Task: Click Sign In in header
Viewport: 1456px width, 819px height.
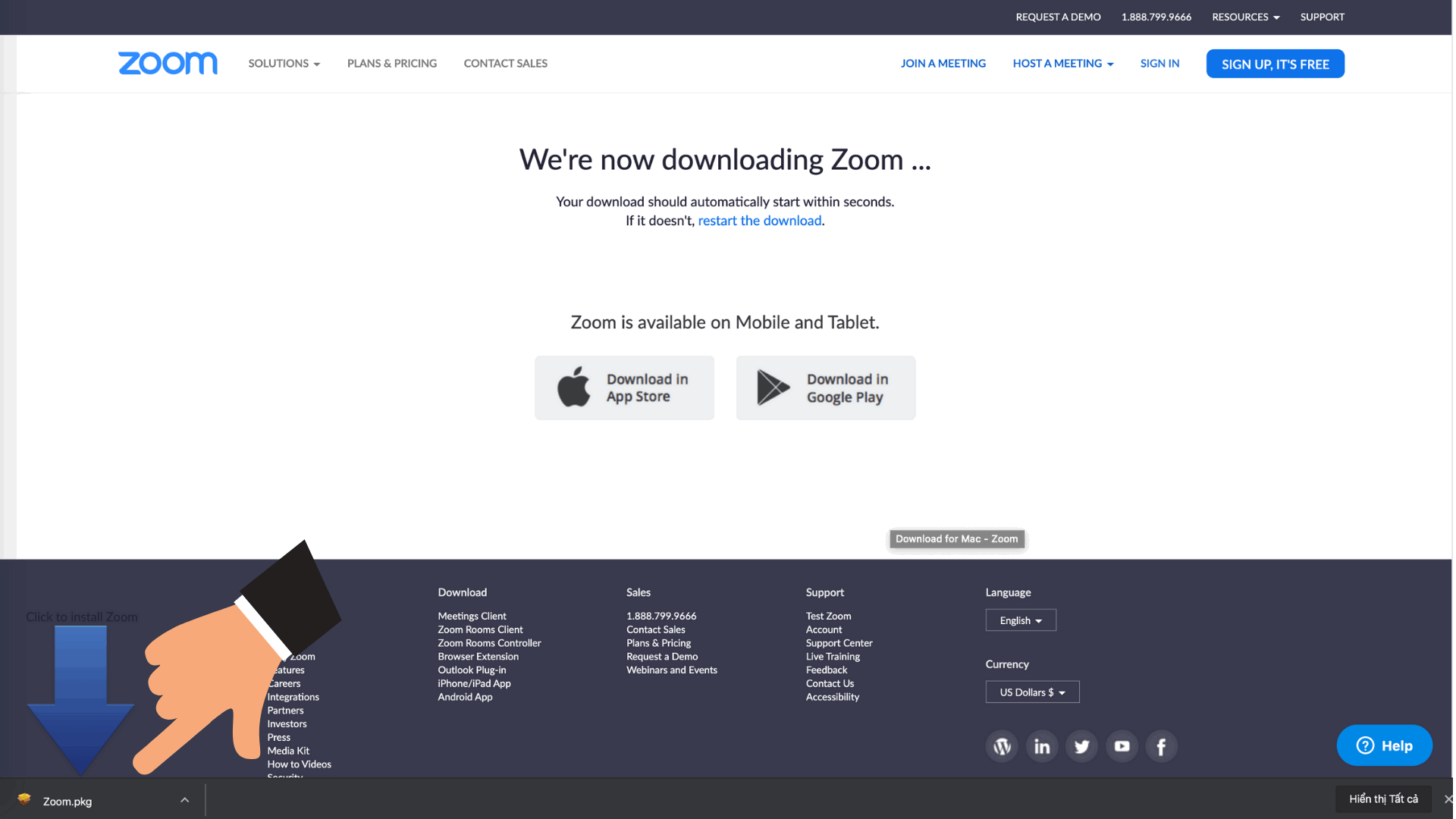Action: pyautogui.click(x=1159, y=64)
